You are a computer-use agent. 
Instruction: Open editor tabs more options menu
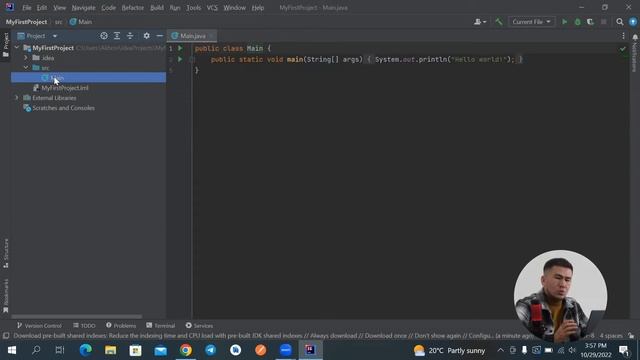coord(623,36)
